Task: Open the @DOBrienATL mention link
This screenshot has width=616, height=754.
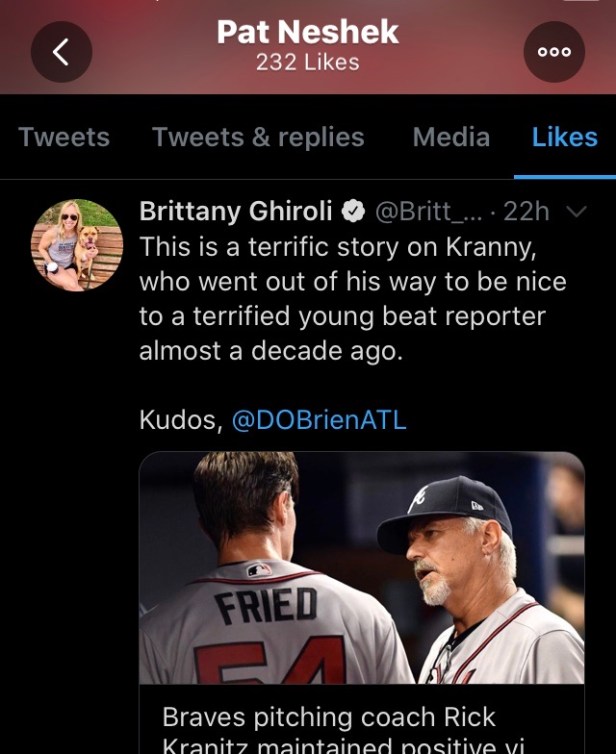Action: click(318, 420)
